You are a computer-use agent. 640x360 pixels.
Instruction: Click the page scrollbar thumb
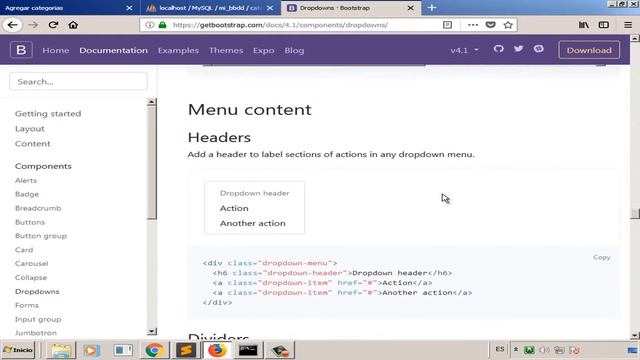(x=635, y=213)
